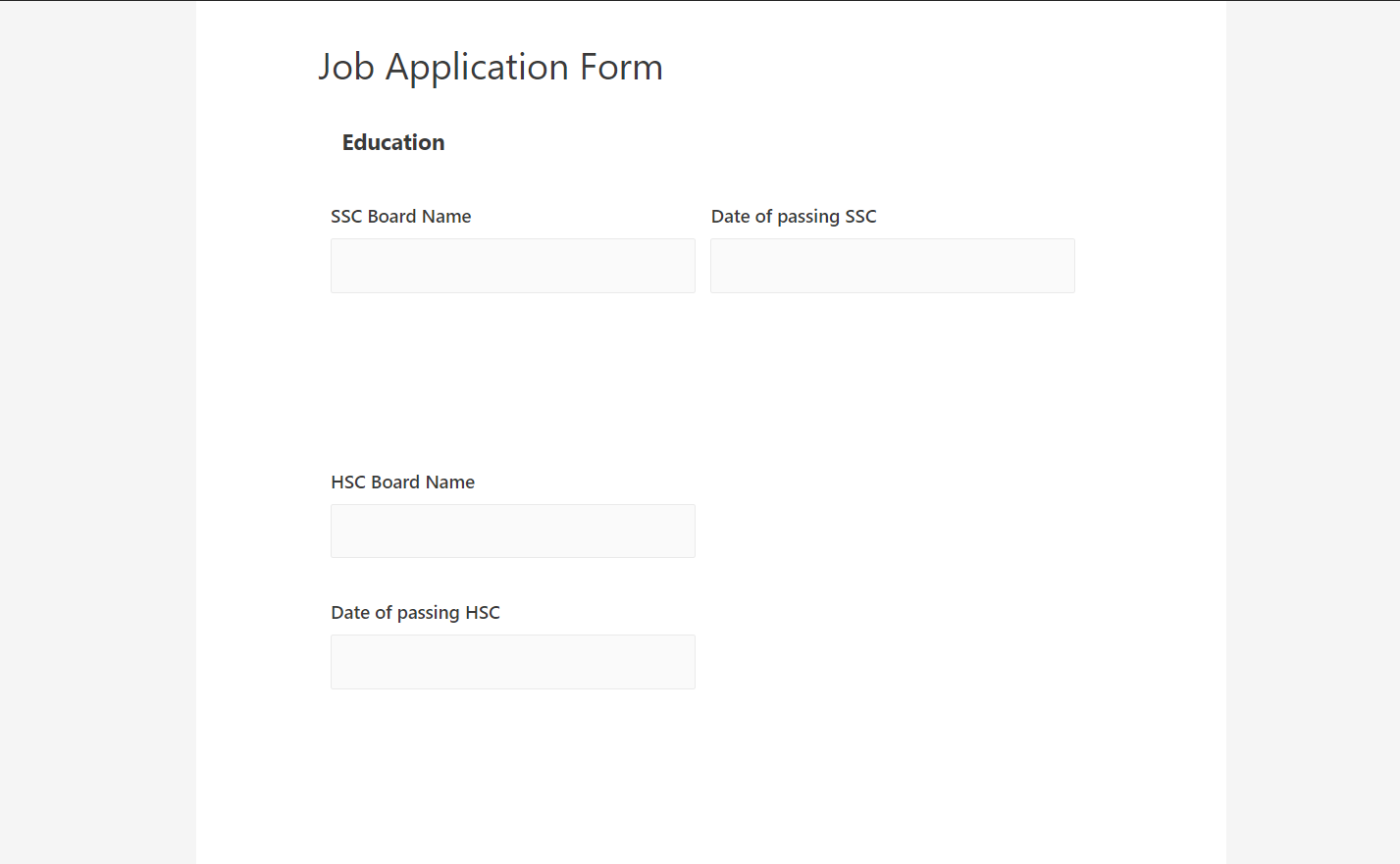Click the SSC Board Name input field
This screenshot has height=864, width=1400.
coord(512,266)
